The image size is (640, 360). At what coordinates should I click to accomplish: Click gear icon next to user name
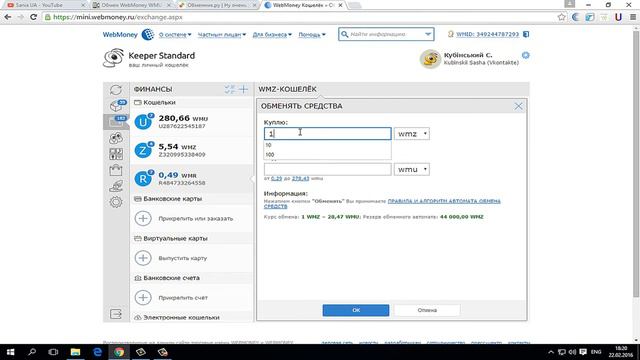(x=526, y=55)
